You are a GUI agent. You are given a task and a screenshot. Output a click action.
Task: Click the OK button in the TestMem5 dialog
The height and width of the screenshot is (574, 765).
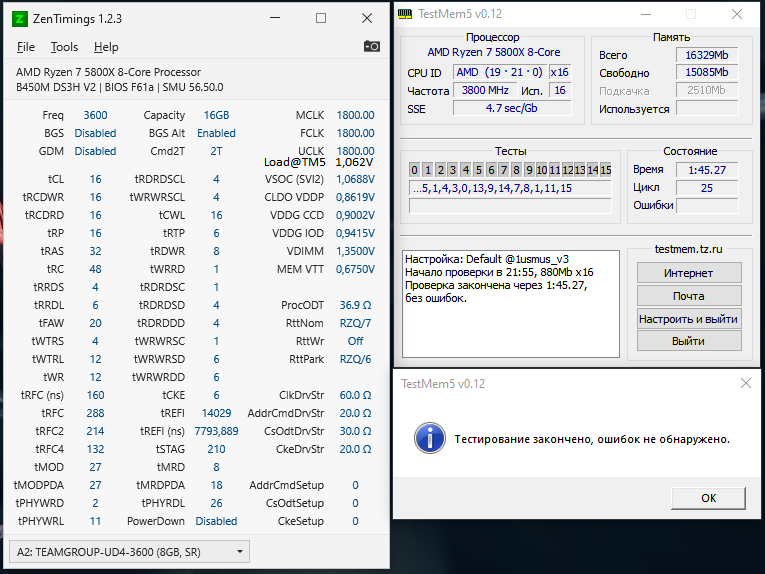click(x=708, y=498)
